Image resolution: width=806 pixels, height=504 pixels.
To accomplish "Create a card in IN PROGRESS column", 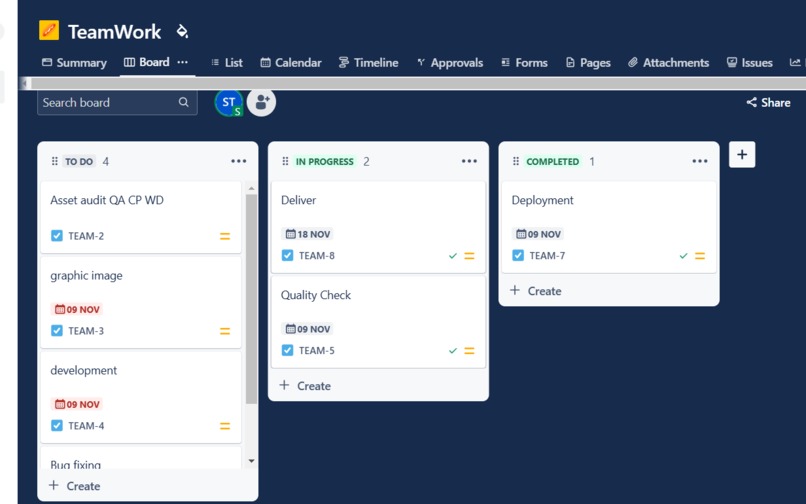I will pyautogui.click(x=305, y=386).
